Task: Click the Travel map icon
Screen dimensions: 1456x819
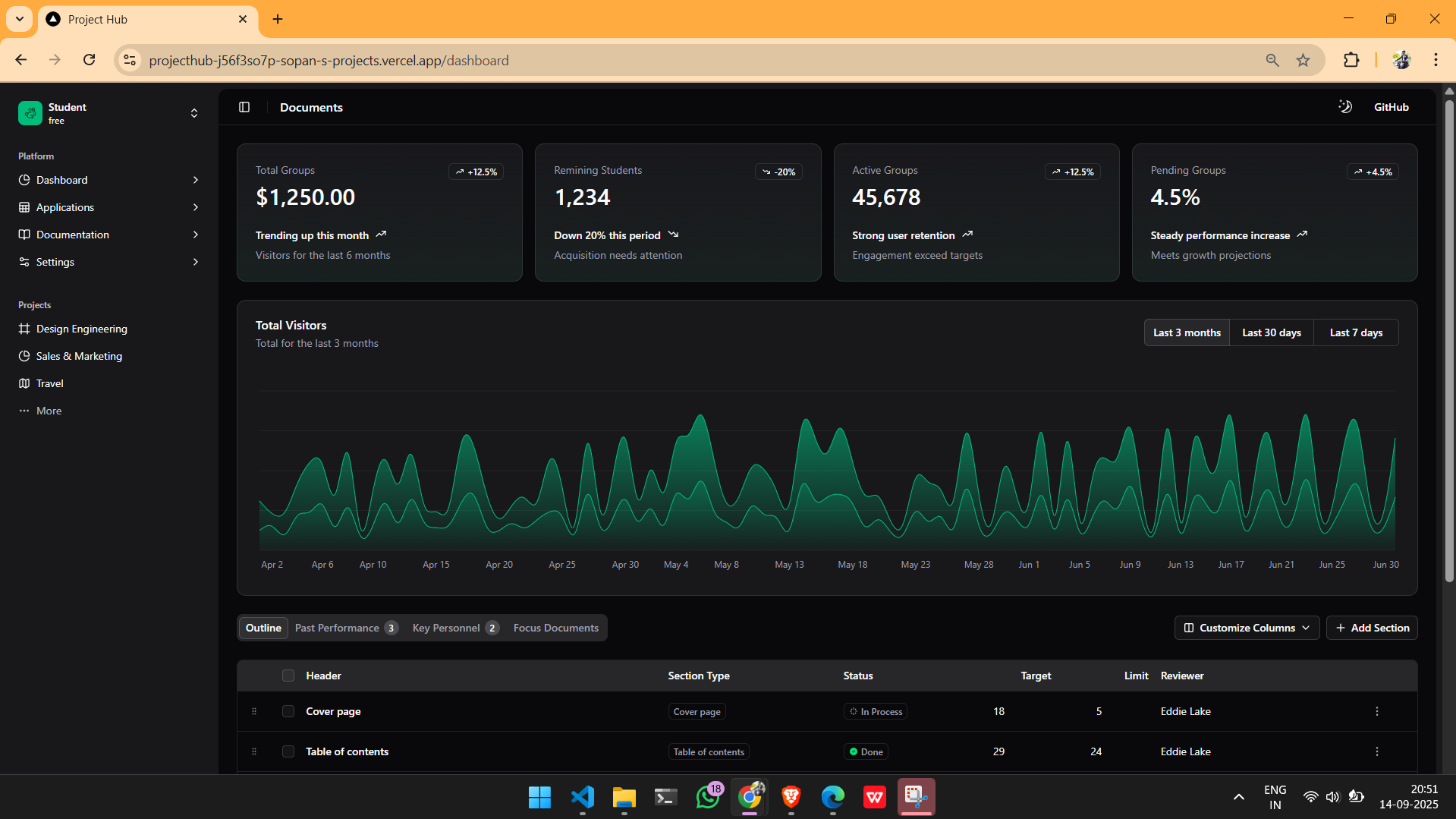Action: click(x=24, y=383)
